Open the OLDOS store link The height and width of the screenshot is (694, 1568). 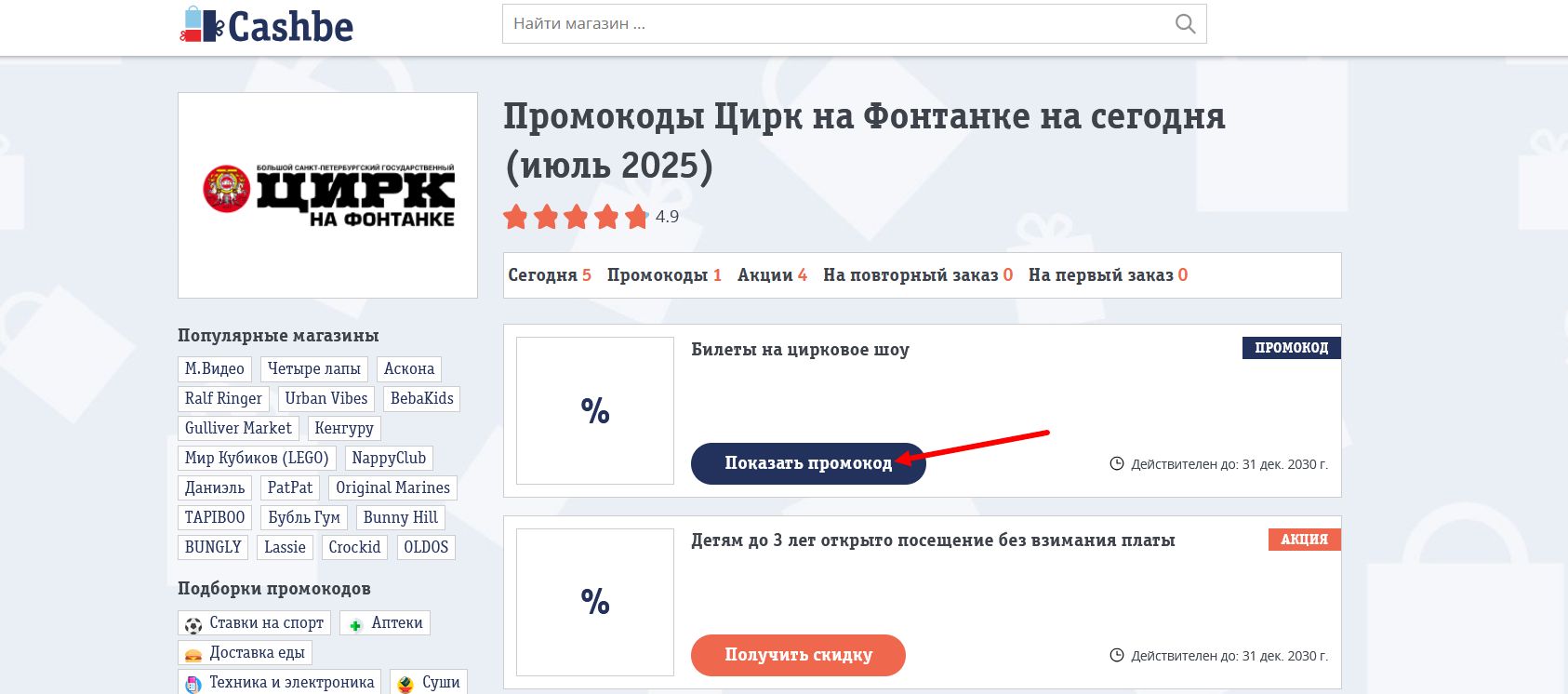pos(426,548)
